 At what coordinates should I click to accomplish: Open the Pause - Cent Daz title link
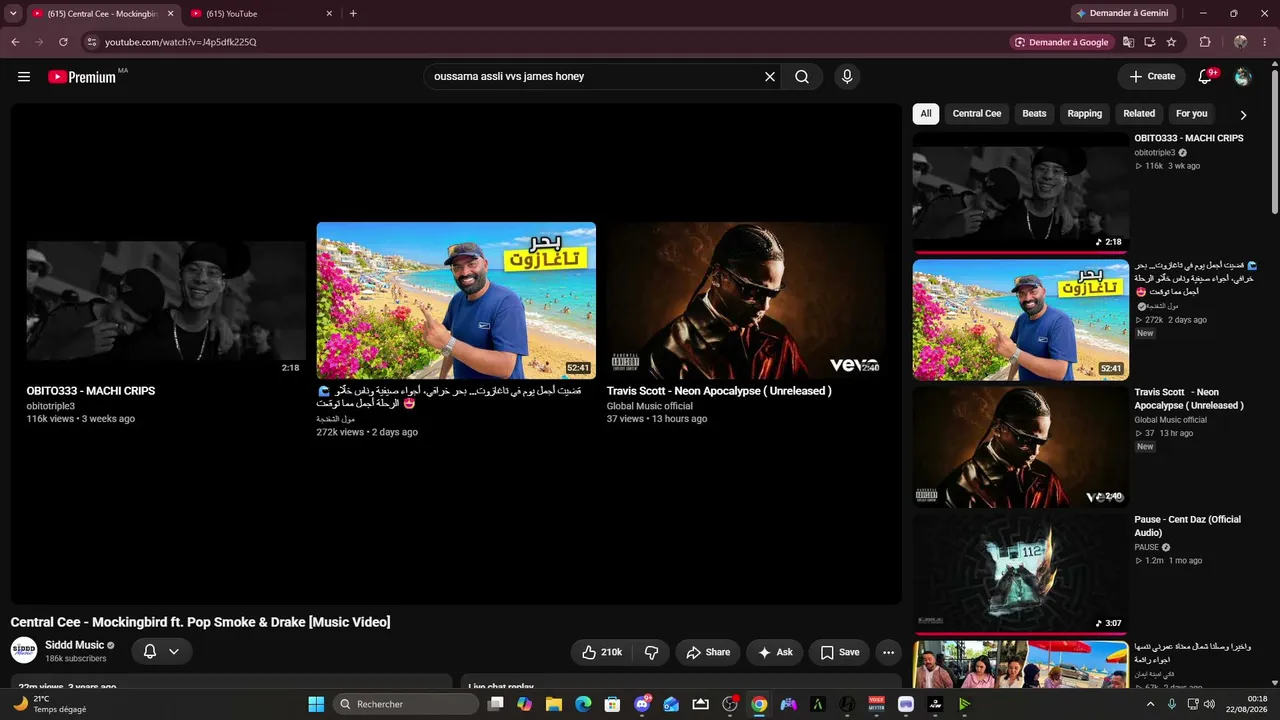(1188, 526)
